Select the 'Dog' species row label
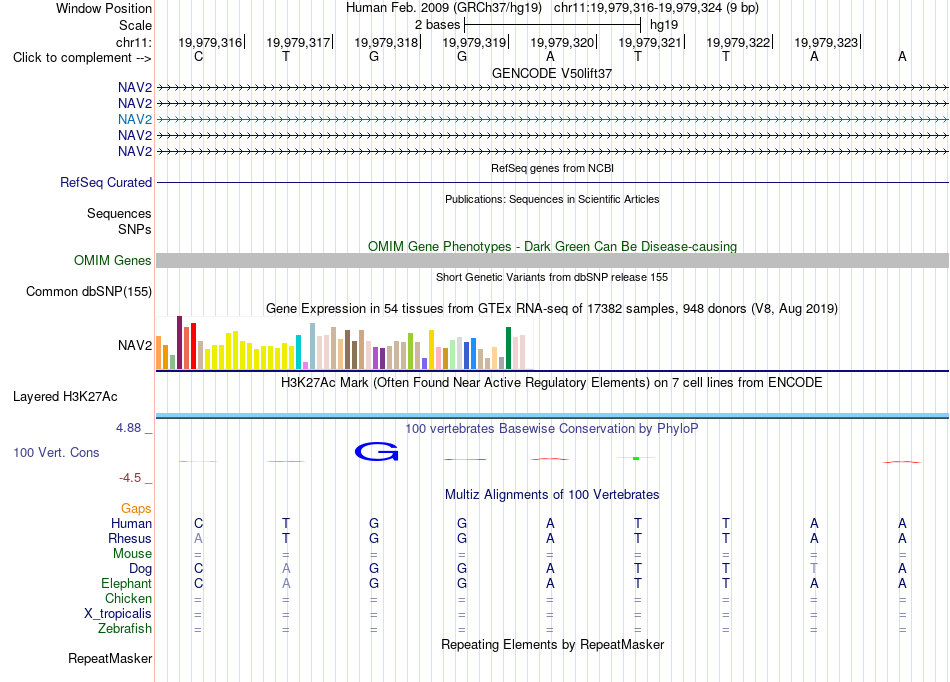This screenshot has height=682, width=950. [x=140, y=569]
